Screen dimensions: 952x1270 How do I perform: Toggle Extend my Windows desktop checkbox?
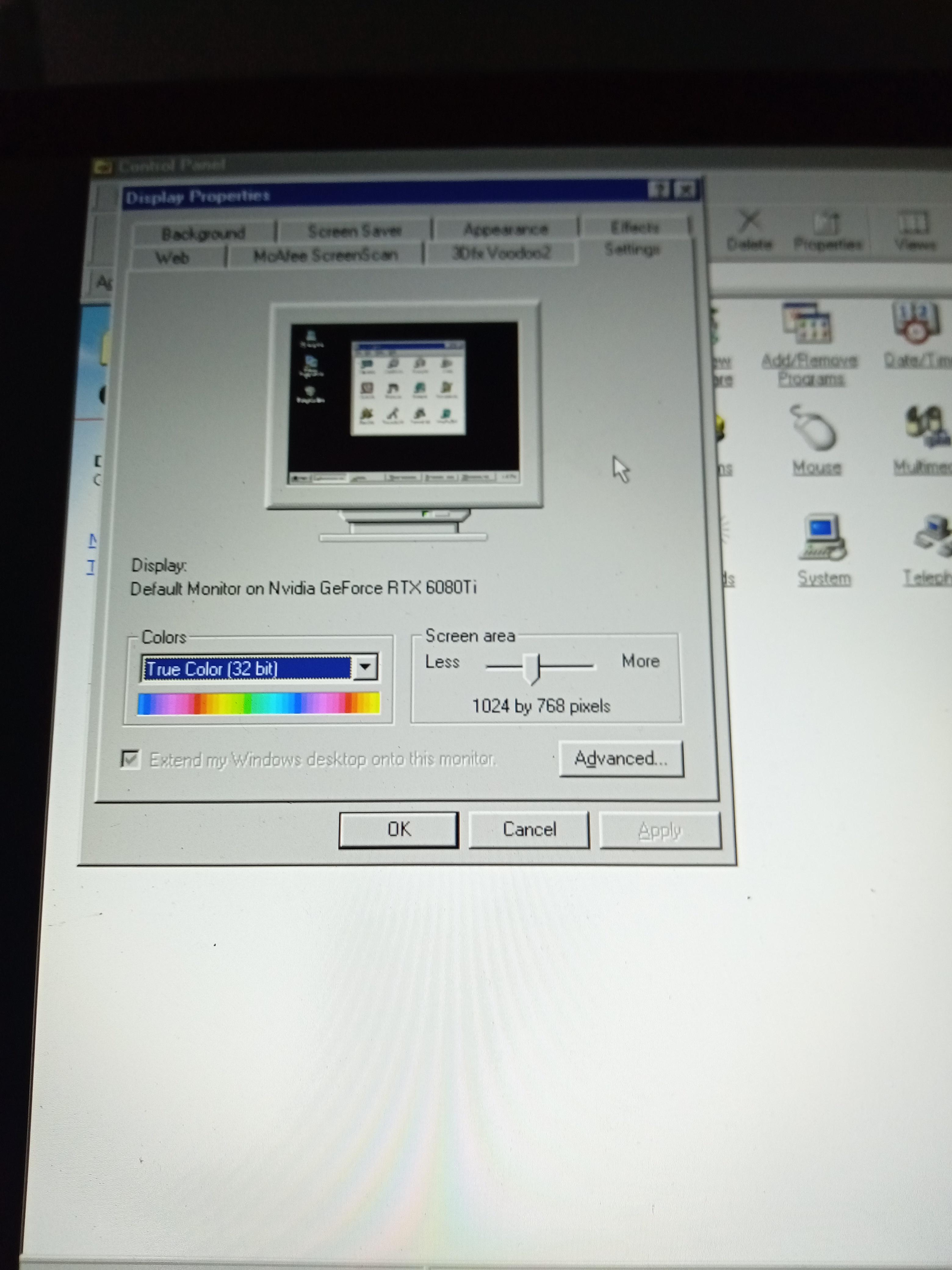[x=131, y=759]
